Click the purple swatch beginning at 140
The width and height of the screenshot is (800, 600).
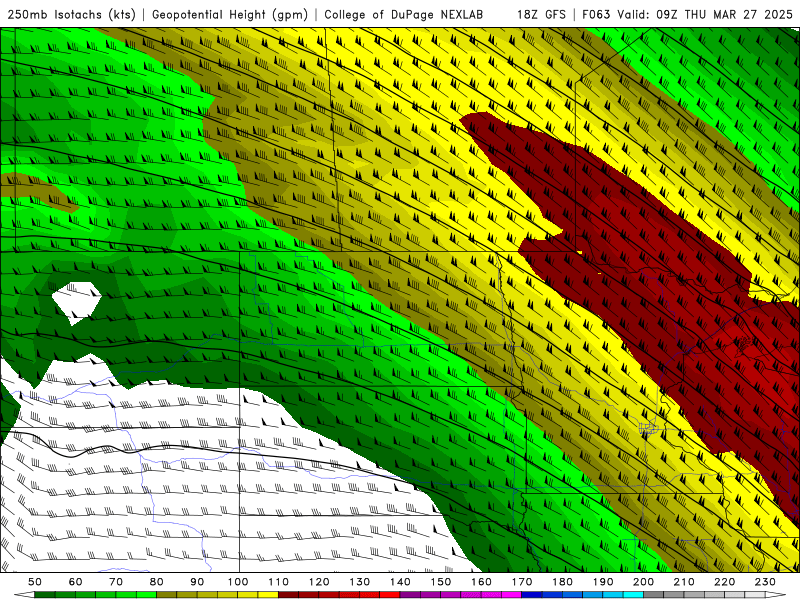[410, 595]
